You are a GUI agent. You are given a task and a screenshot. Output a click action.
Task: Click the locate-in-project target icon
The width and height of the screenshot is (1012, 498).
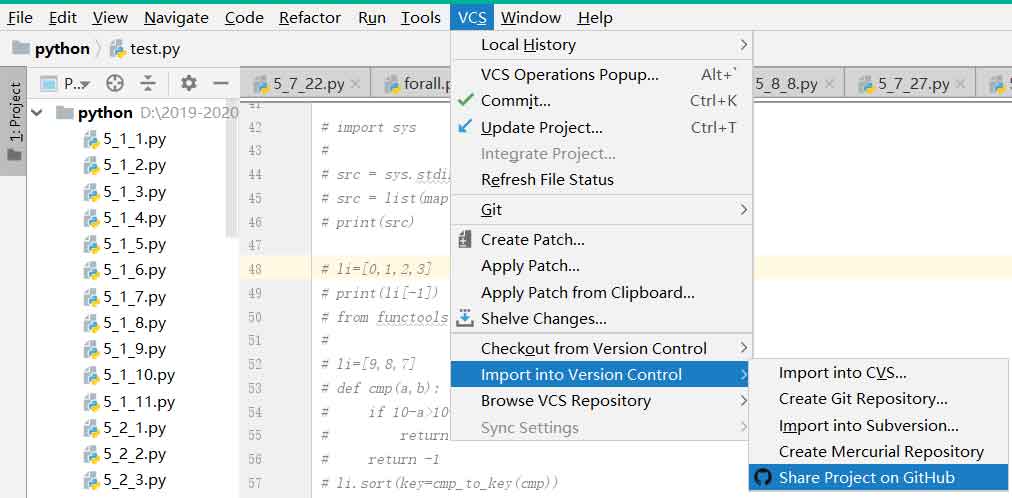[x=114, y=83]
